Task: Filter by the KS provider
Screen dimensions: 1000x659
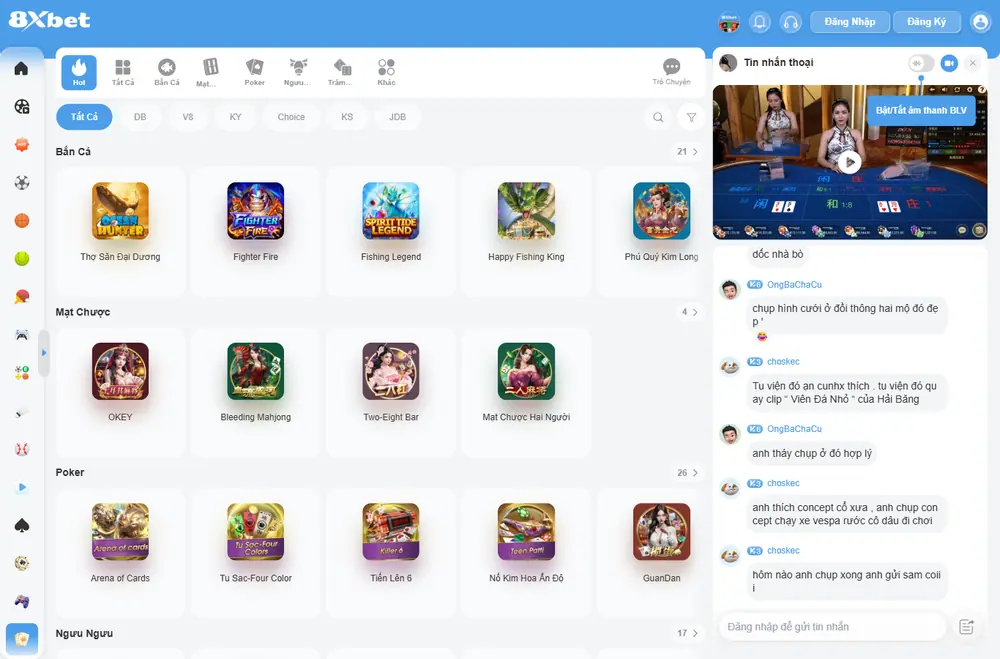Action: (x=347, y=117)
